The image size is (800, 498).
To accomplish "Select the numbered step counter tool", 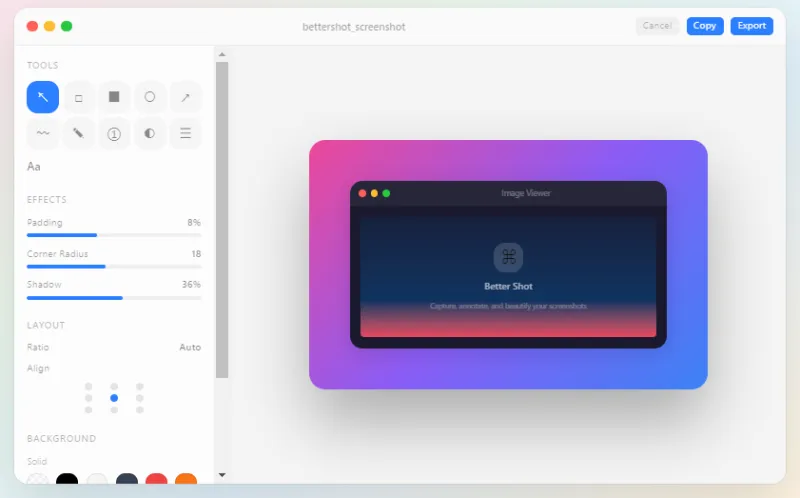I will click(x=114, y=133).
